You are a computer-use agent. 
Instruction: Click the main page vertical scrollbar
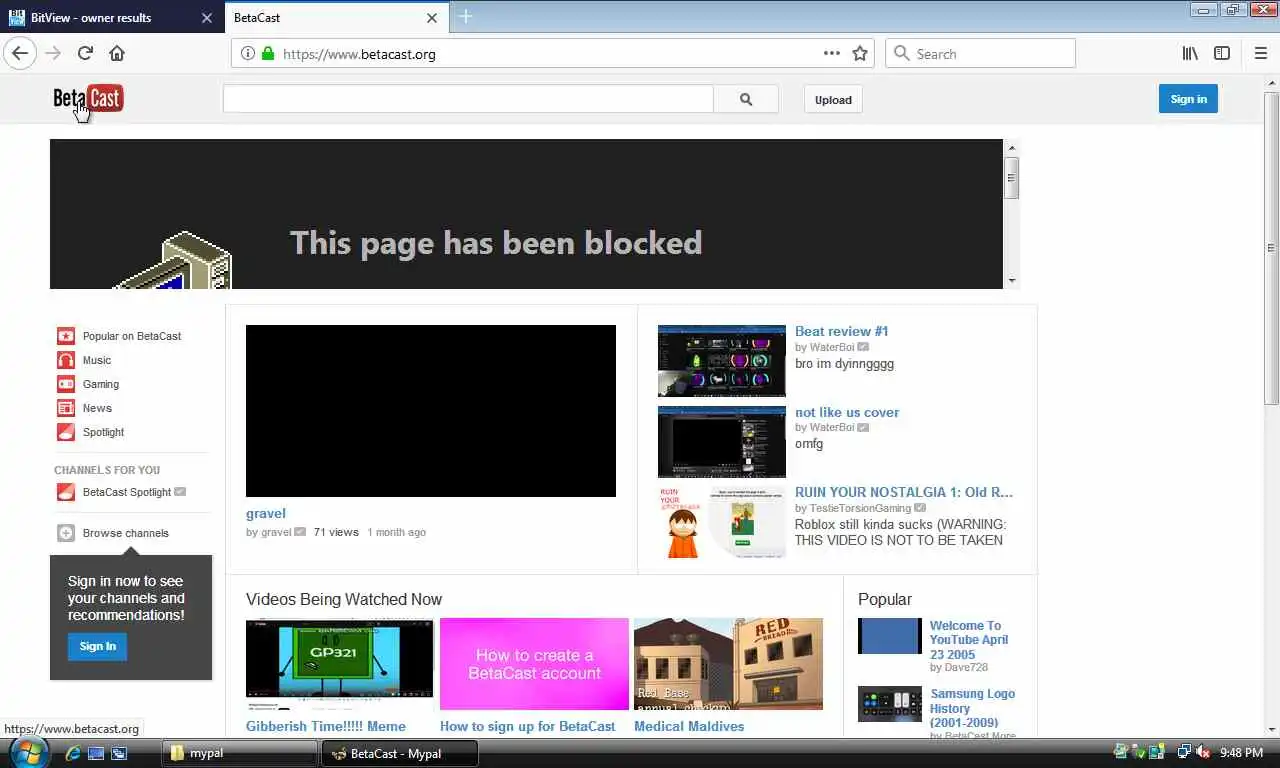(1272, 247)
